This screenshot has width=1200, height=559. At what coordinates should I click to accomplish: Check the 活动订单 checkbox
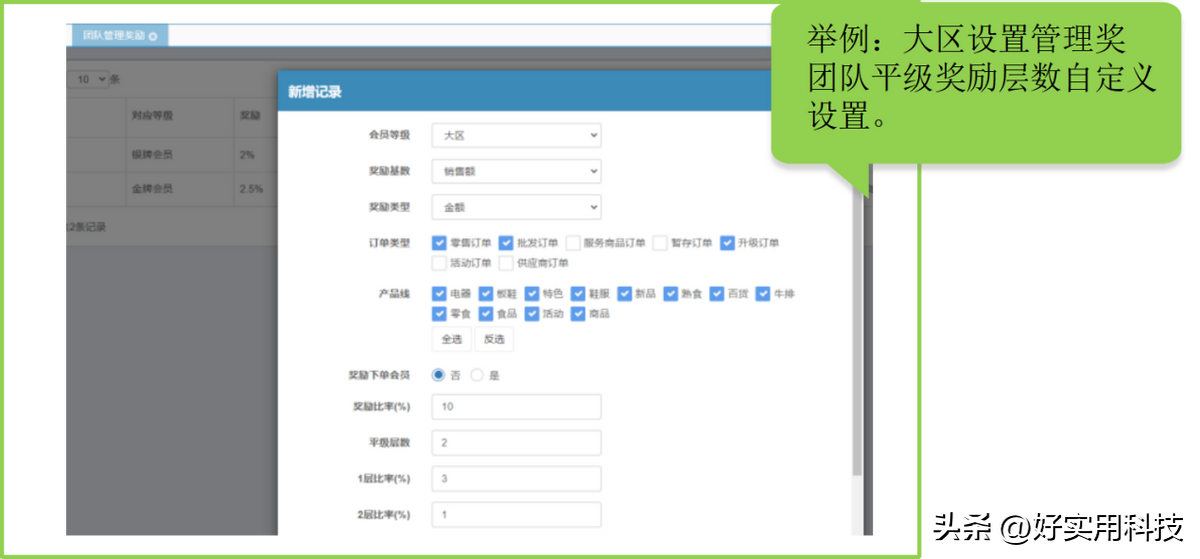tap(439, 263)
